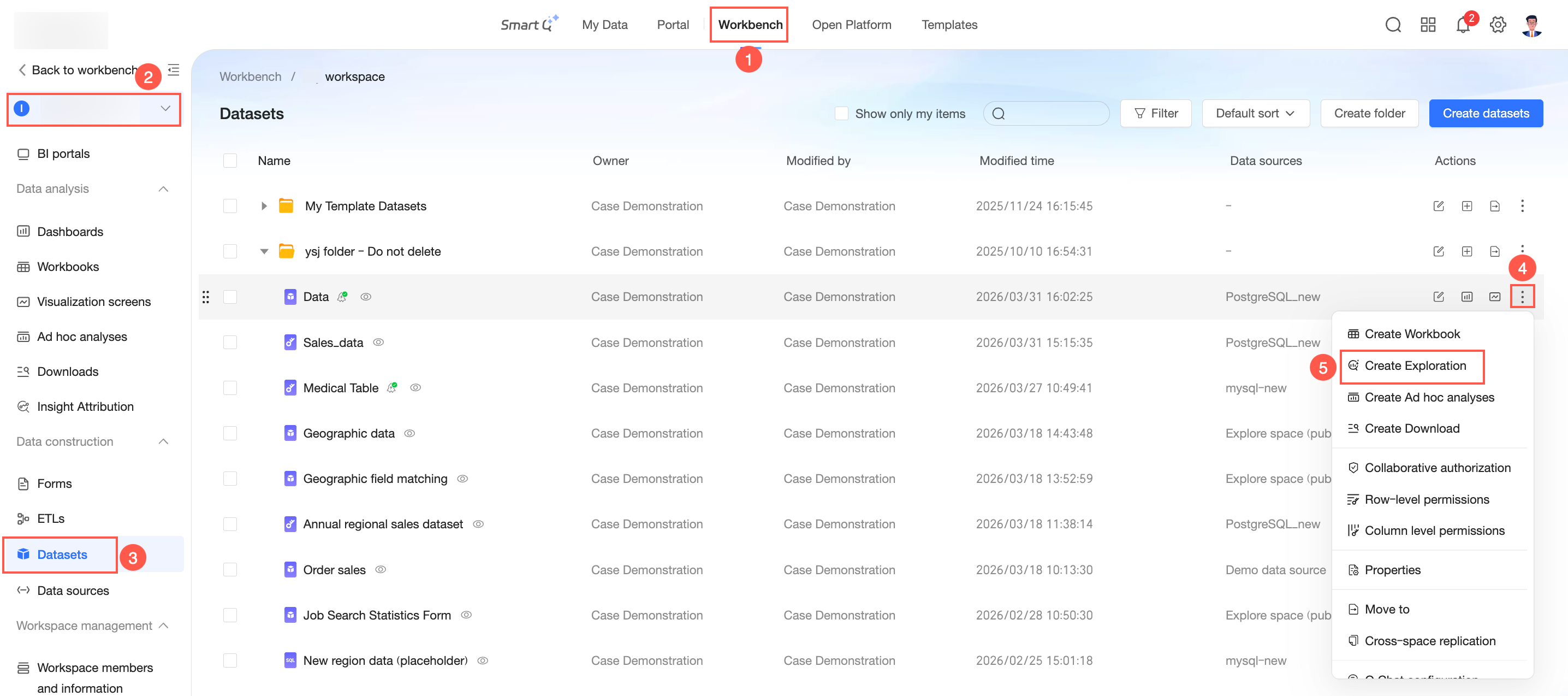Collapse the Workspace management section
The height and width of the screenshot is (696, 1568).
(x=163, y=626)
